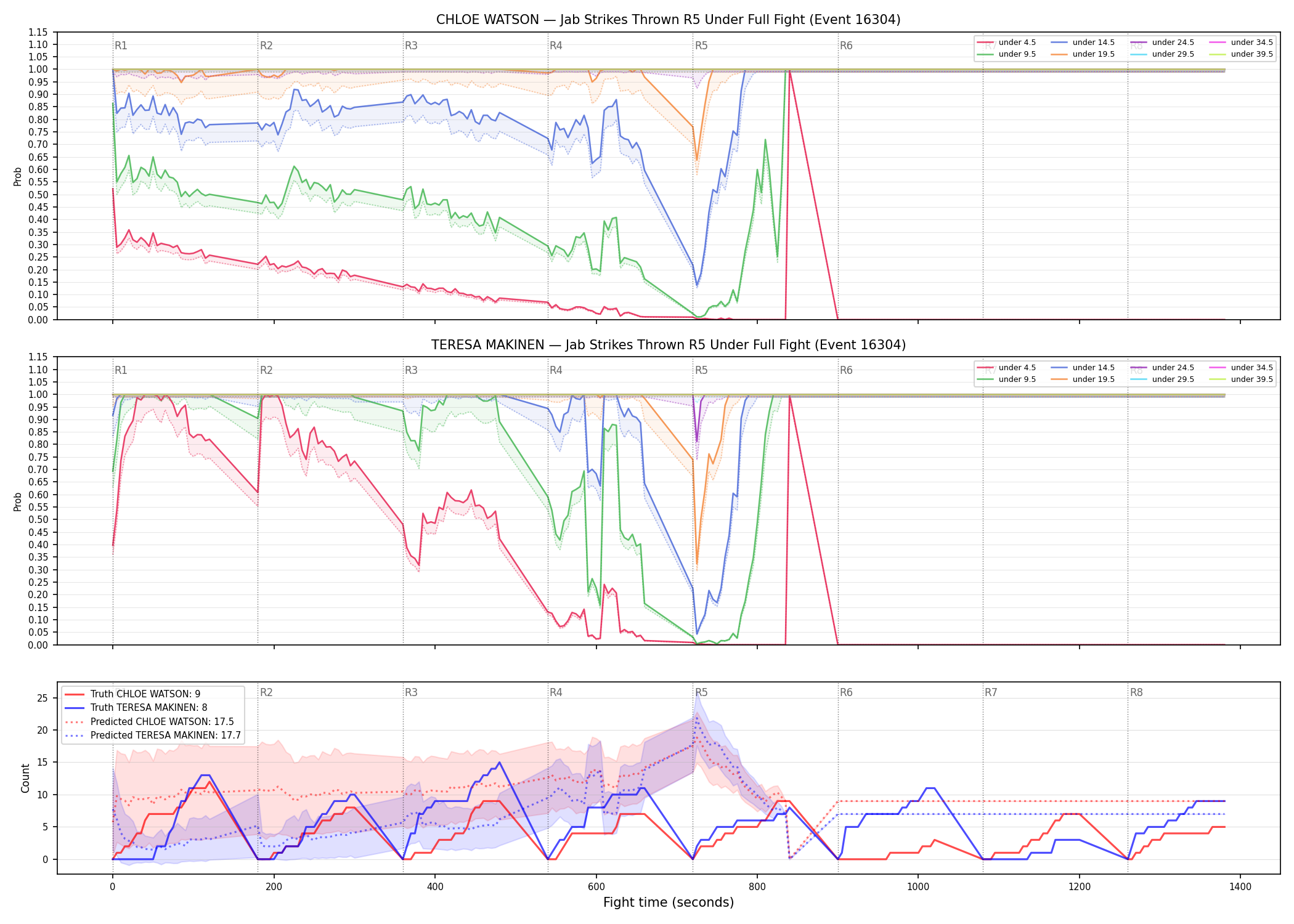Click the R5 marker in Chloe Watson chart

point(701,46)
